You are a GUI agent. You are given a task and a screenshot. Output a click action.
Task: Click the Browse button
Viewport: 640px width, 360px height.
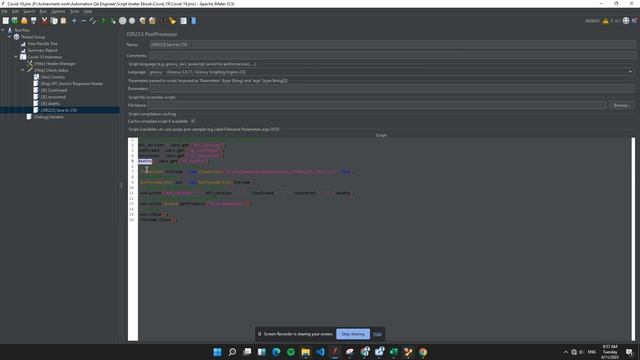click(621, 105)
